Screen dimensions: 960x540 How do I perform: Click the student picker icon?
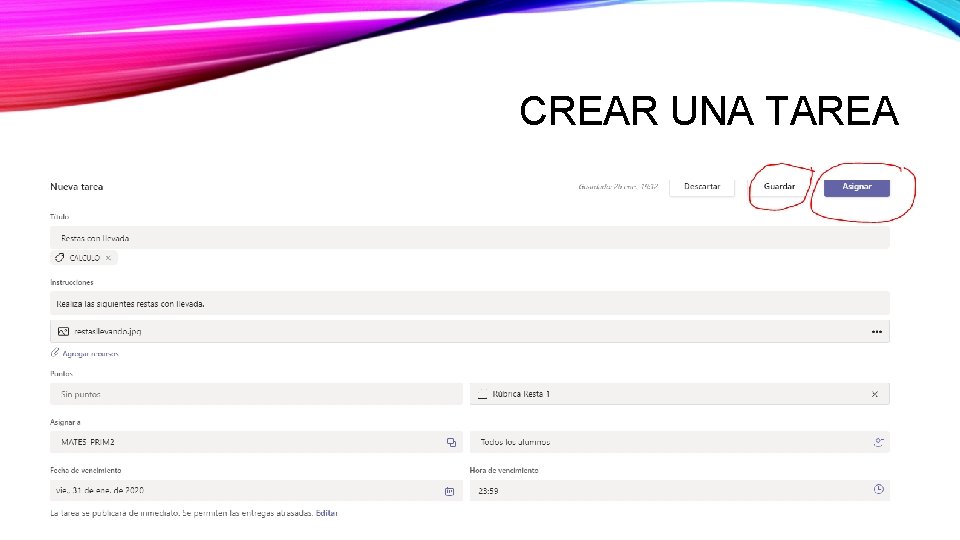point(879,442)
